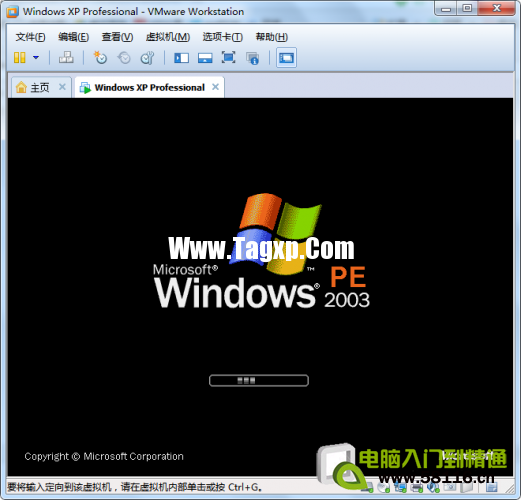Show the console view
The image size is (521, 500).
coord(286,58)
